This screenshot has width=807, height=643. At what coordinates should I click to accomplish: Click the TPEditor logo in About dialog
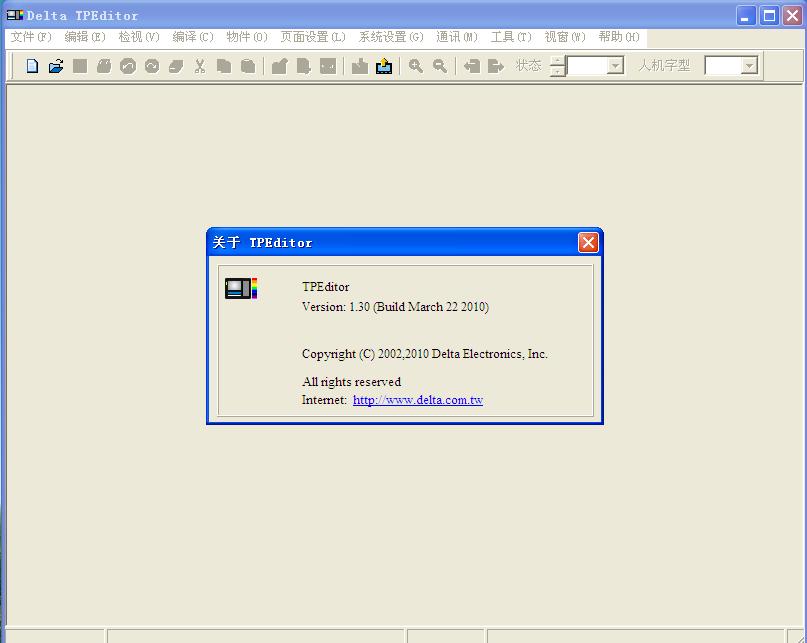tap(241, 288)
